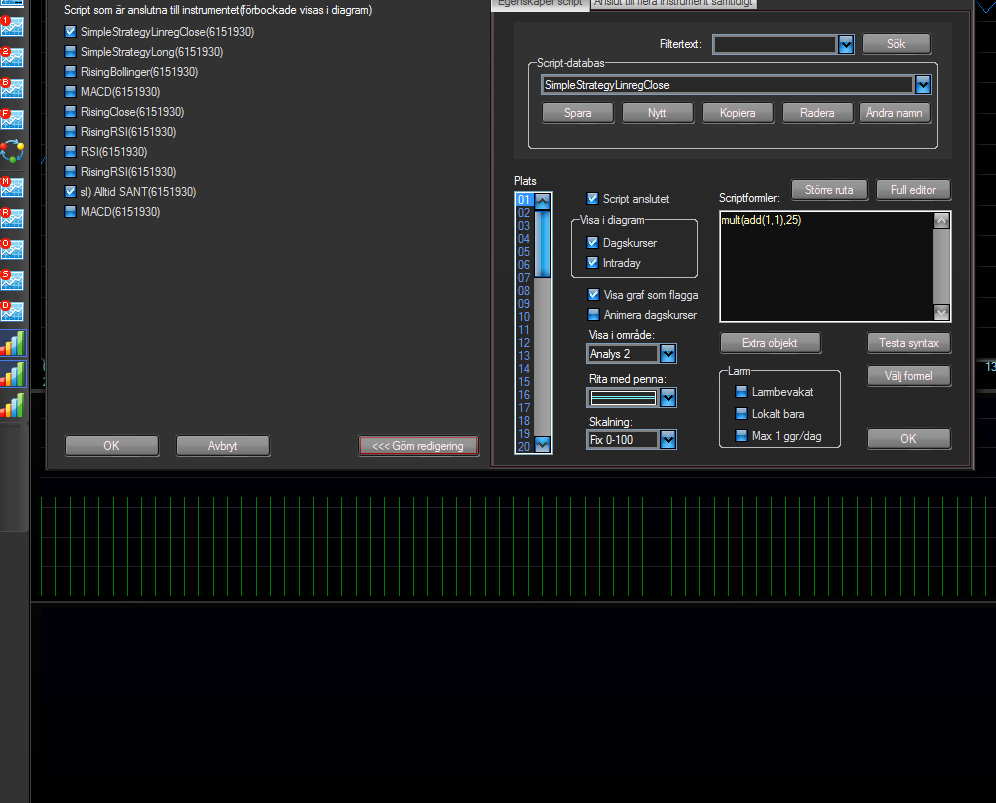Click chart icon with red '1' badge
Image resolution: width=996 pixels, height=803 pixels.
click(x=12, y=26)
